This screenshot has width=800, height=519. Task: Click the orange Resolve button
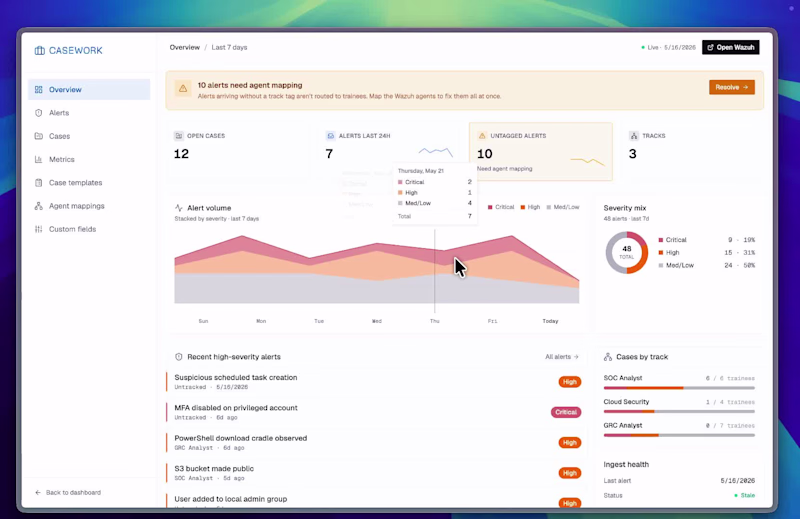tap(732, 87)
